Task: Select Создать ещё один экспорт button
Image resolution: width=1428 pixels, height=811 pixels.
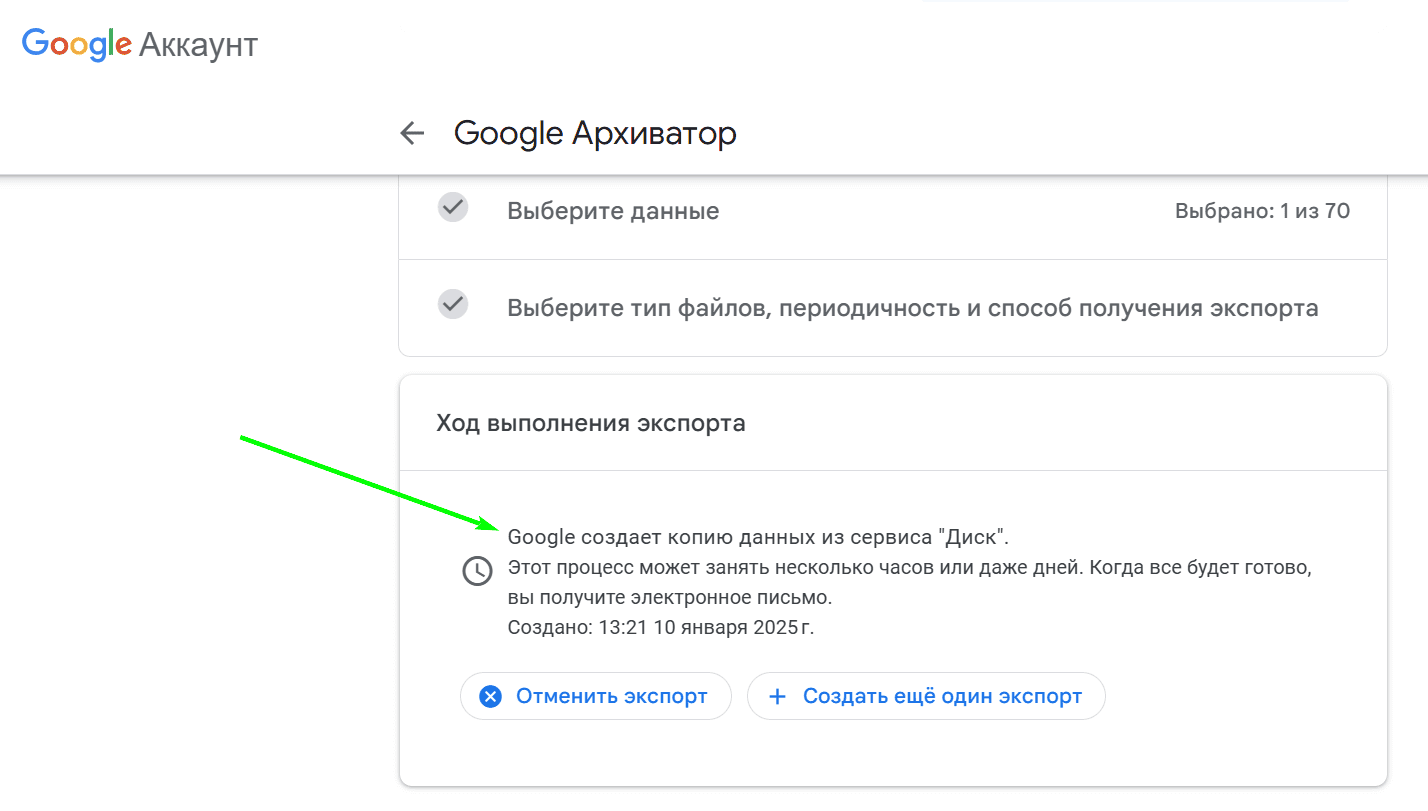Action: point(926,696)
